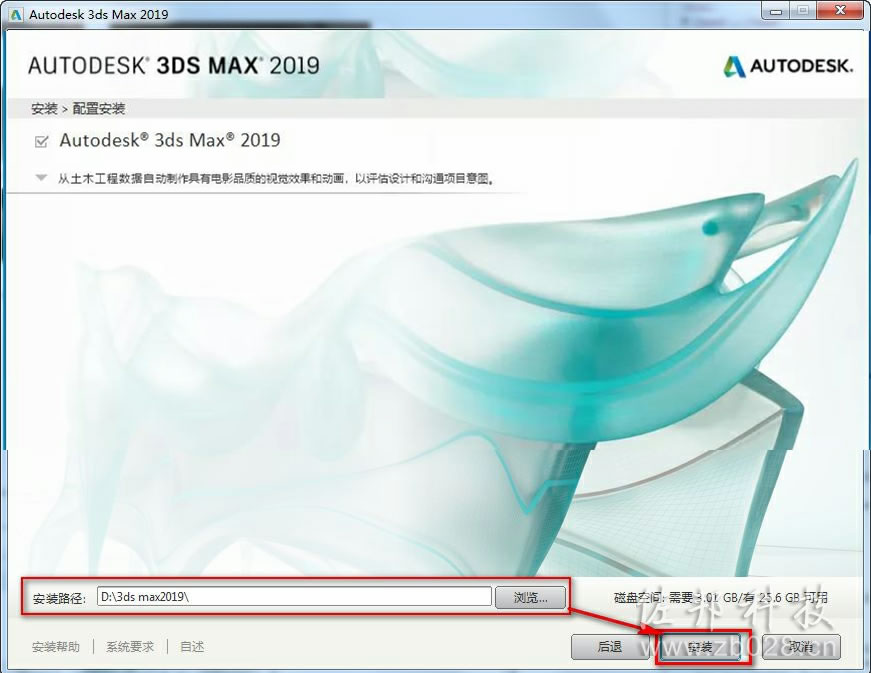Click the 安装 breadcrumb text
The height and width of the screenshot is (673, 871).
click(x=44, y=109)
